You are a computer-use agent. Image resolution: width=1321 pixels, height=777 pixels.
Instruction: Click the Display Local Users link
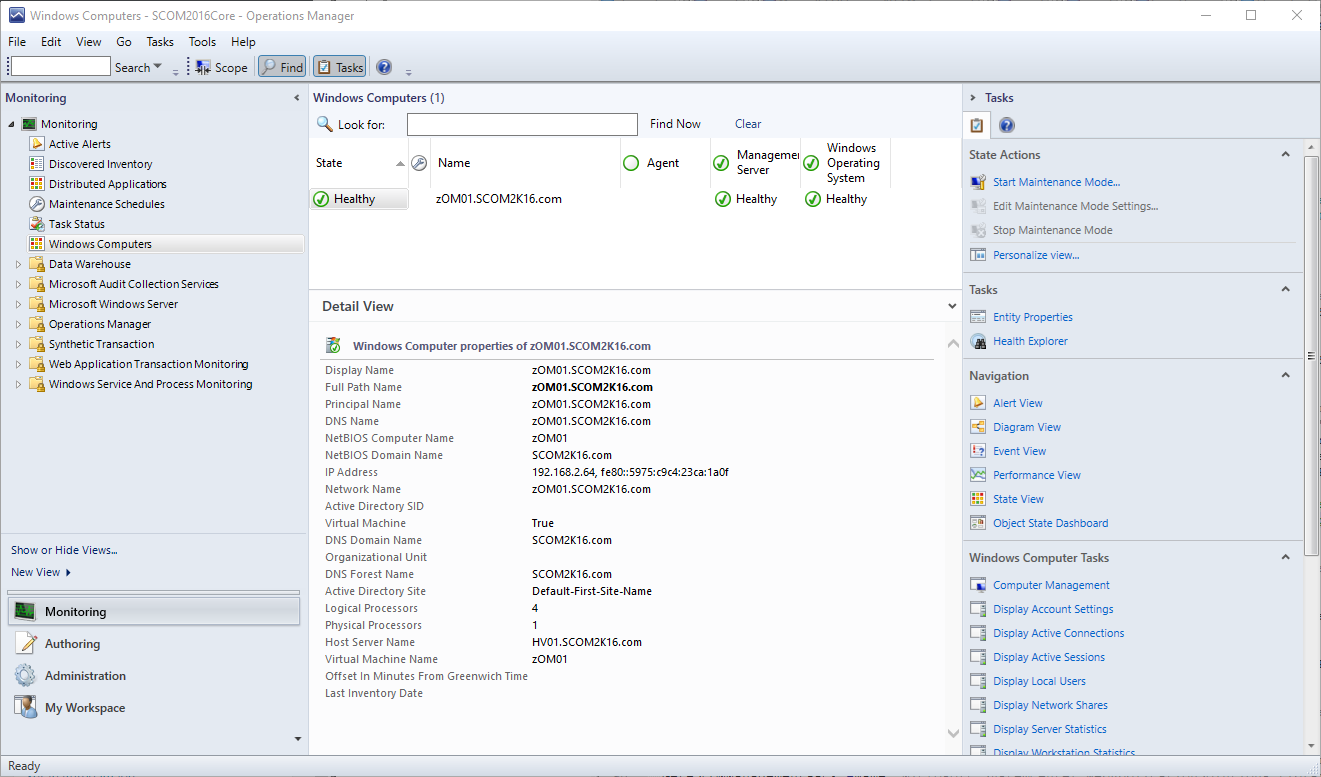coord(1039,681)
